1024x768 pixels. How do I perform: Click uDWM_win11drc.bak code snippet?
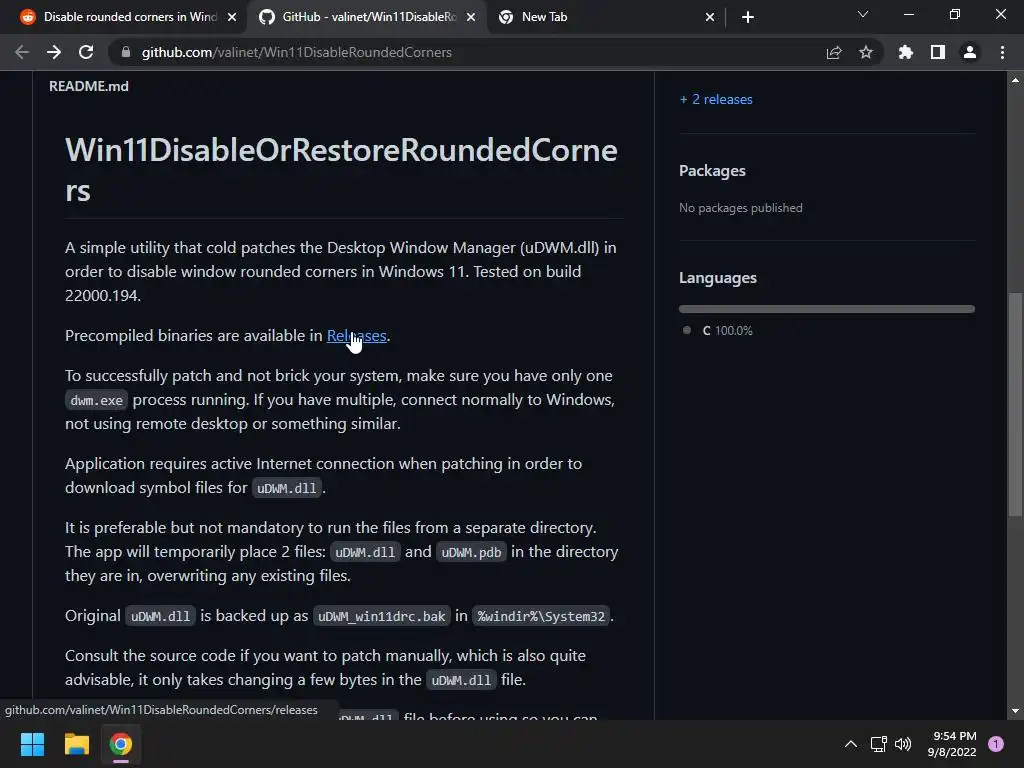click(381, 616)
